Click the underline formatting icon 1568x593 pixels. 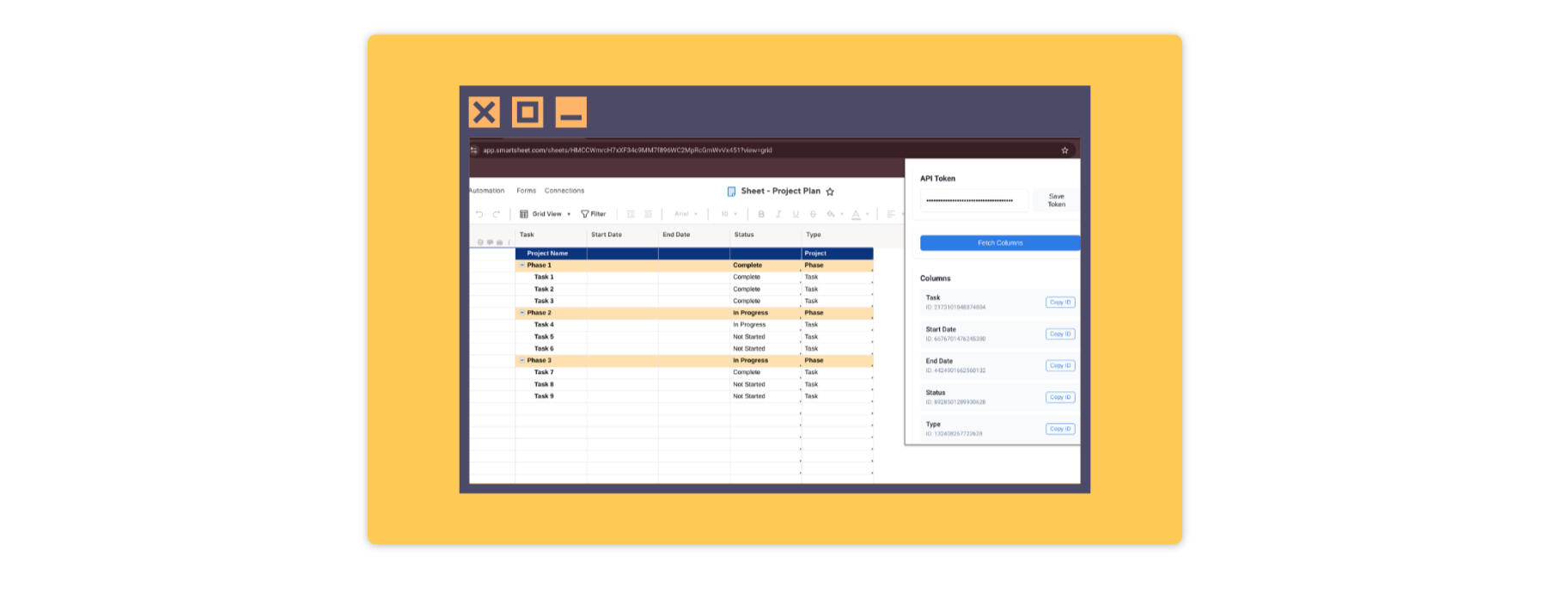pyautogui.click(x=796, y=214)
